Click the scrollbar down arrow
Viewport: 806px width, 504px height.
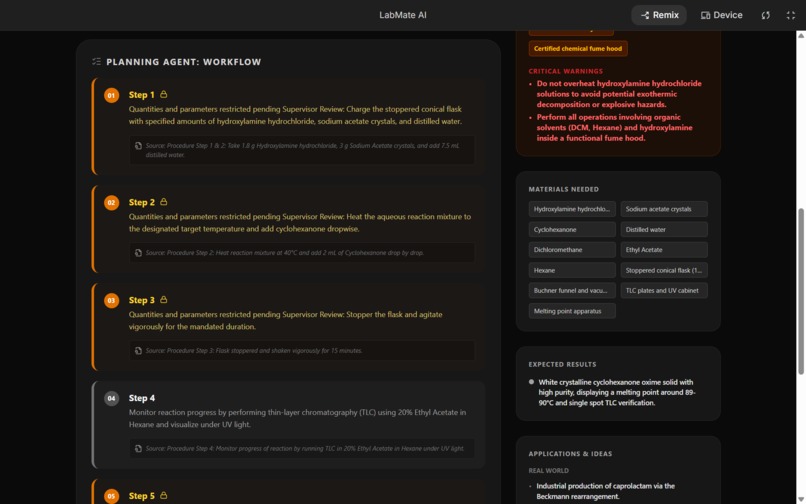point(800,500)
